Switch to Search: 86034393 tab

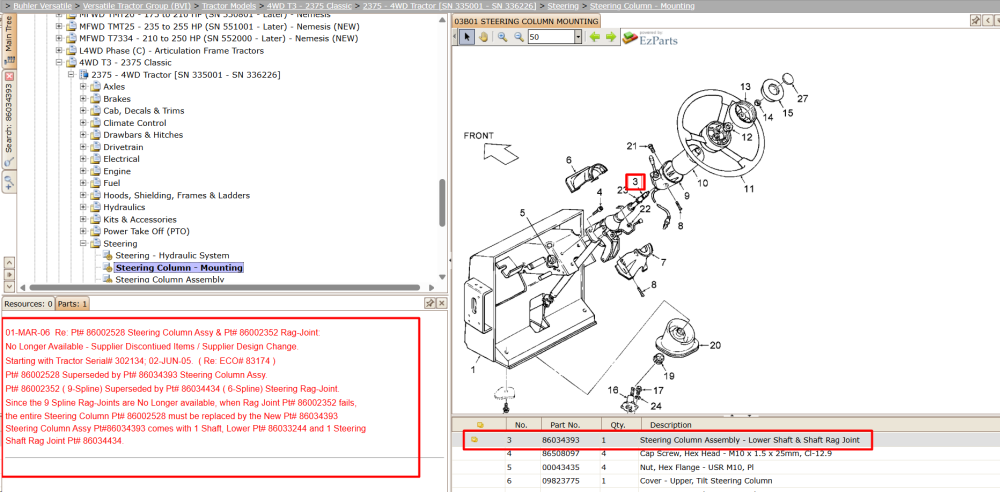(9, 121)
